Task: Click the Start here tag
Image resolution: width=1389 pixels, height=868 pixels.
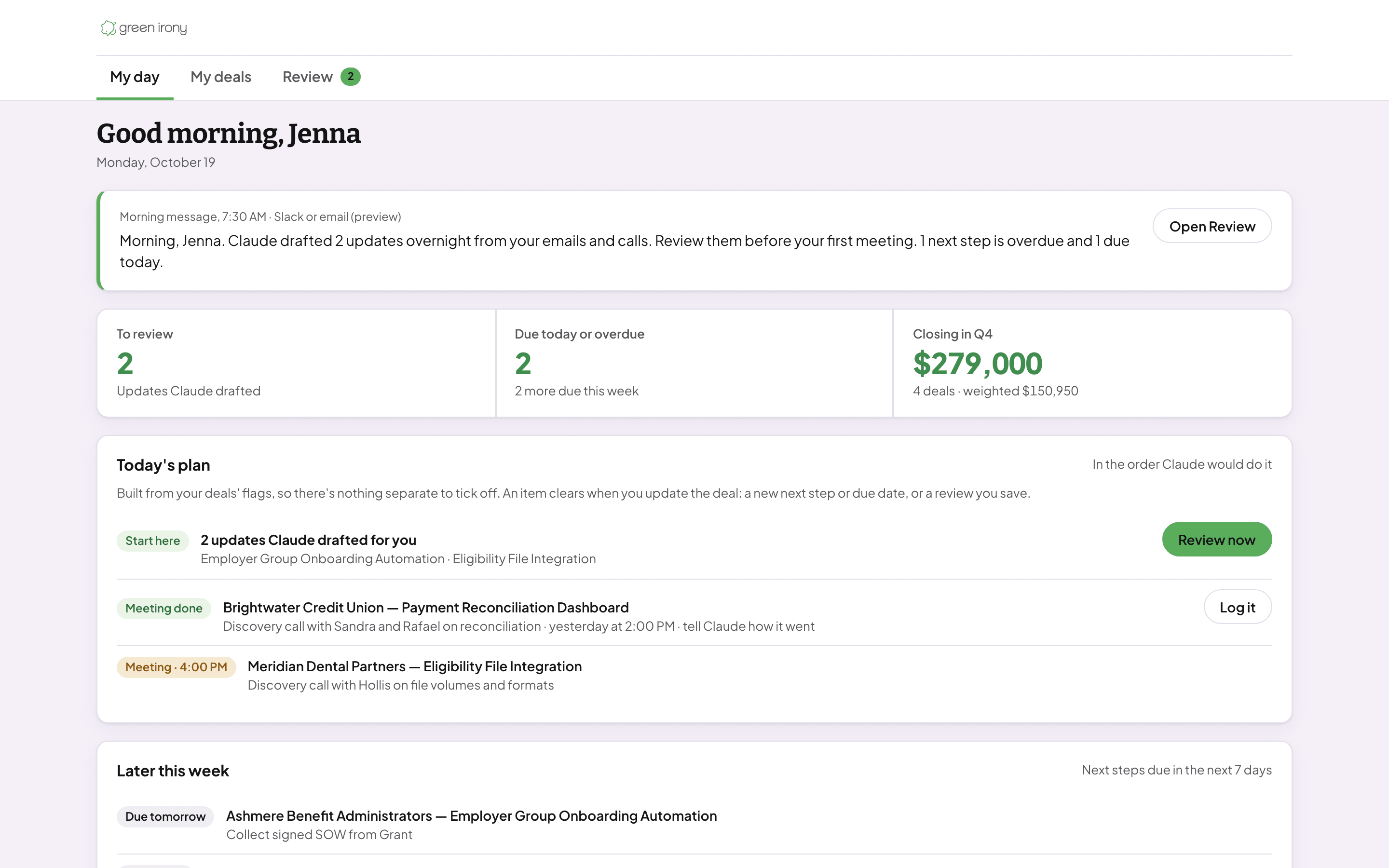Action: tap(153, 541)
